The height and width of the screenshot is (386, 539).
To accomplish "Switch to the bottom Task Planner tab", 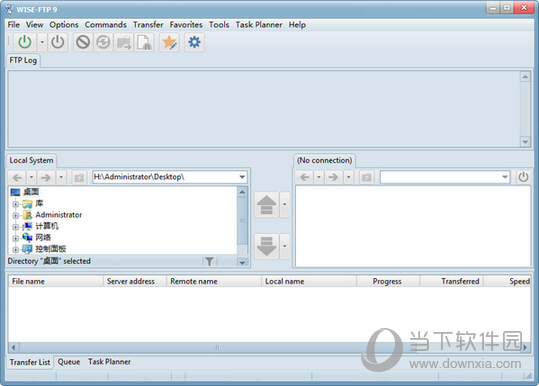I will 109,362.
